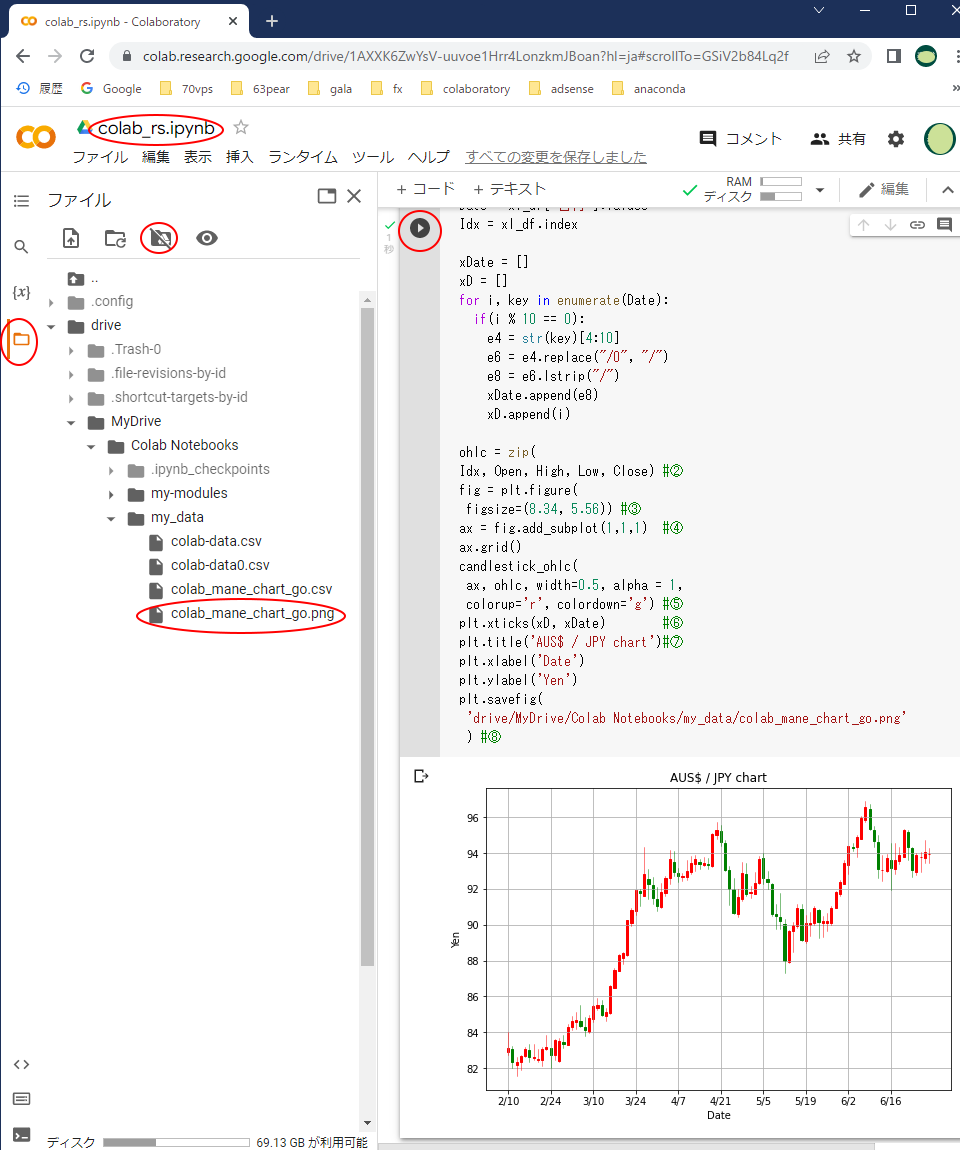This screenshot has width=960, height=1150.
Task: Open table of contents sidebar icon
Action: (x=21, y=200)
